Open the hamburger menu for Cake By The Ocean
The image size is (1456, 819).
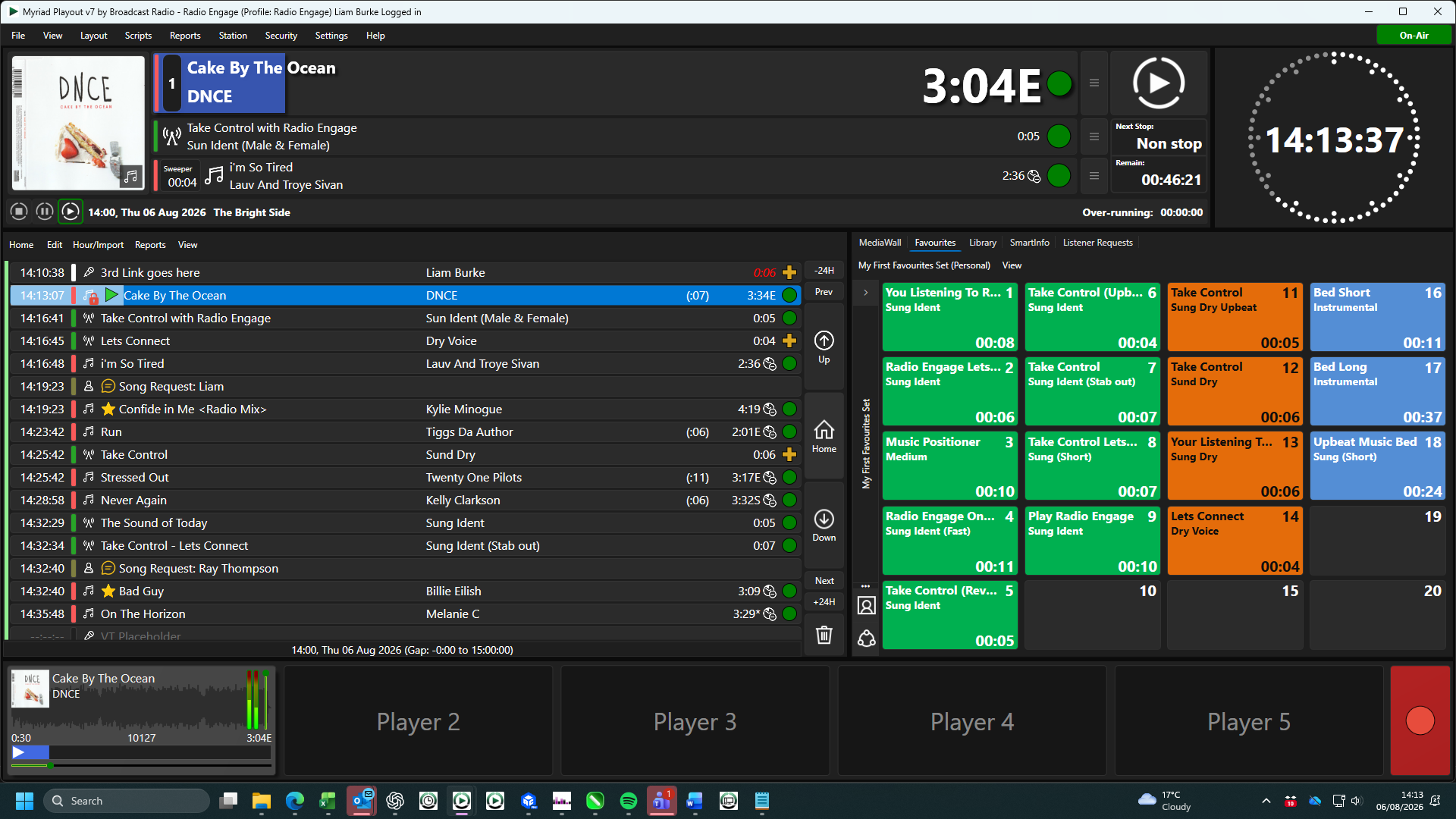coord(1094,83)
